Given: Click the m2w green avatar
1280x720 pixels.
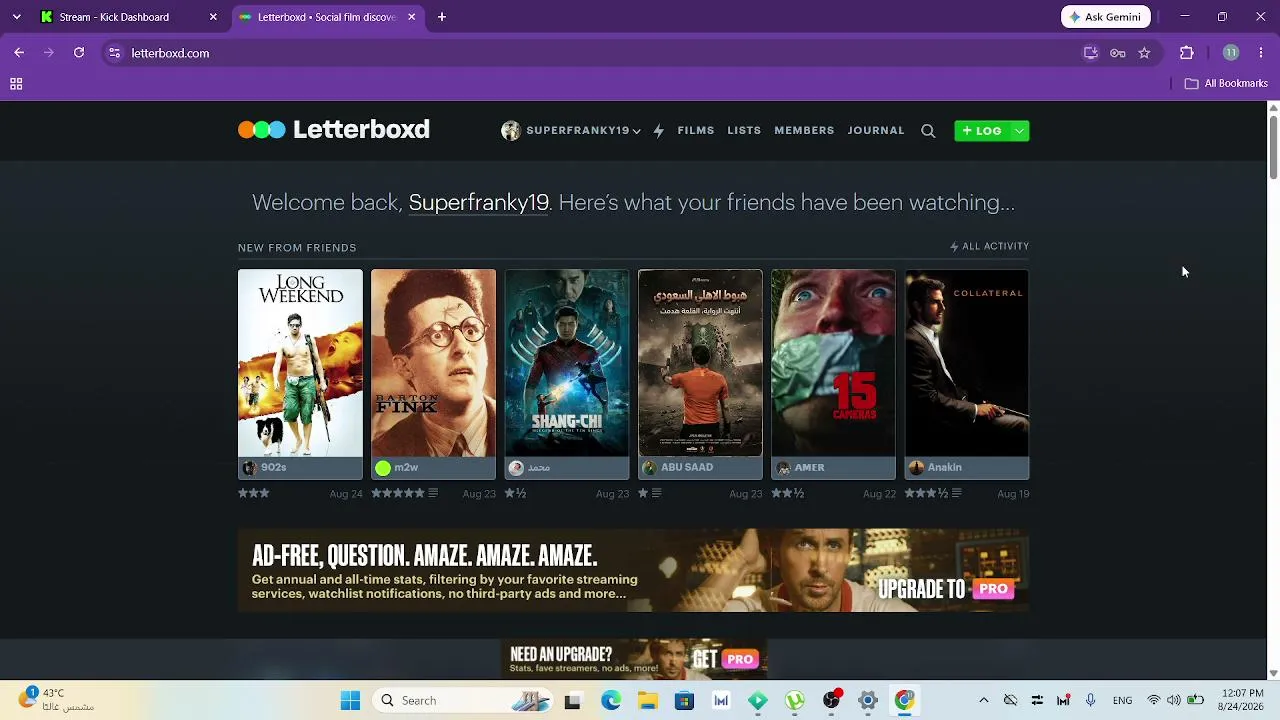Looking at the screenshot, I should 383,467.
